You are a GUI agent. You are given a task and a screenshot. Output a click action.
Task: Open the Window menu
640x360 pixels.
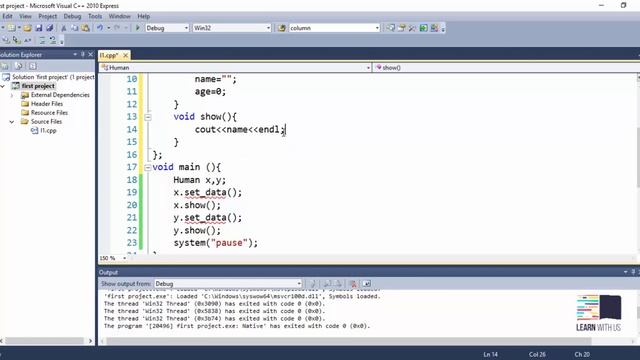click(x=120, y=16)
